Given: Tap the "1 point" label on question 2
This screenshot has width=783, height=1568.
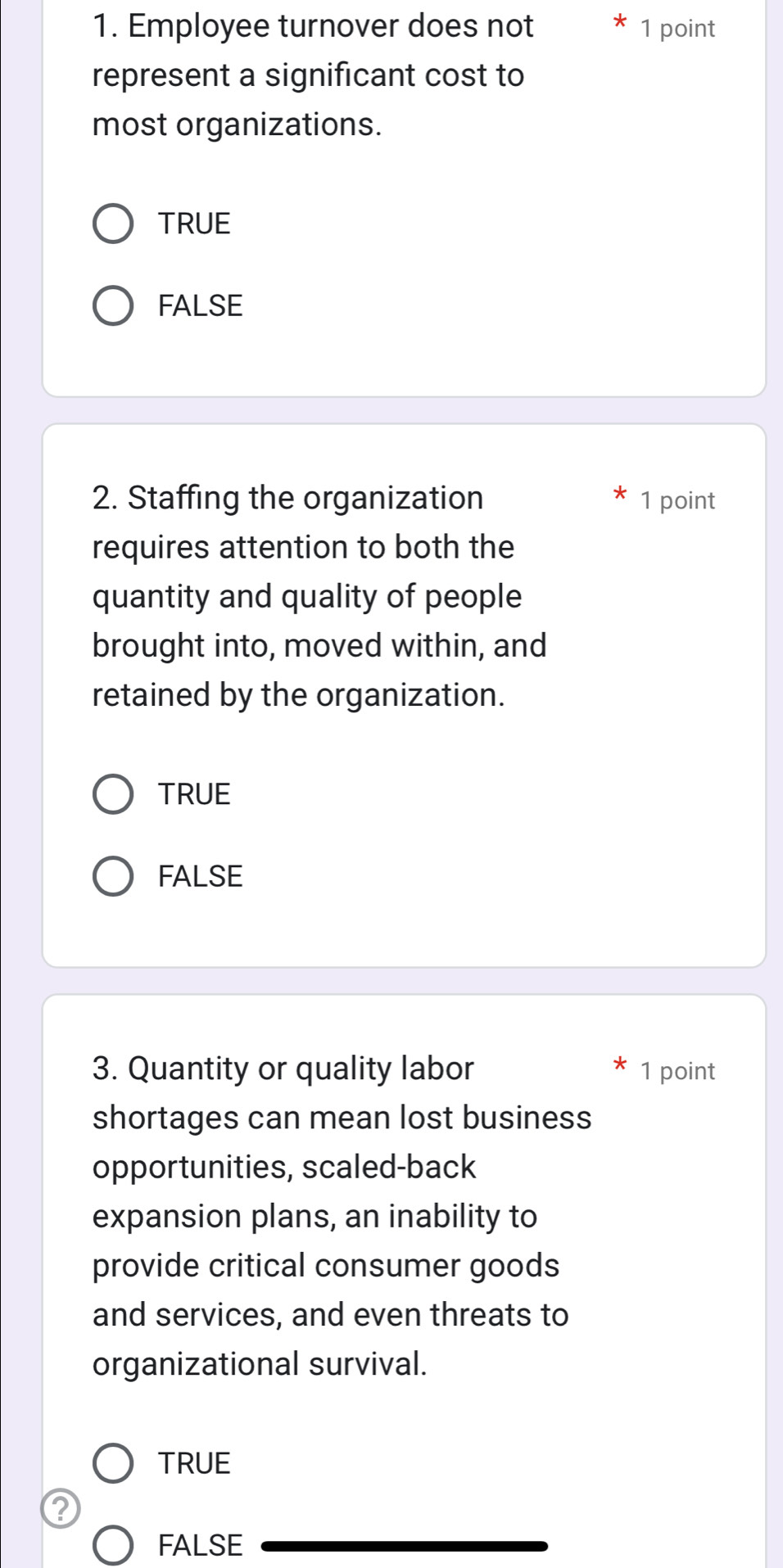Looking at the screenshot, I should tap(678, 500).
